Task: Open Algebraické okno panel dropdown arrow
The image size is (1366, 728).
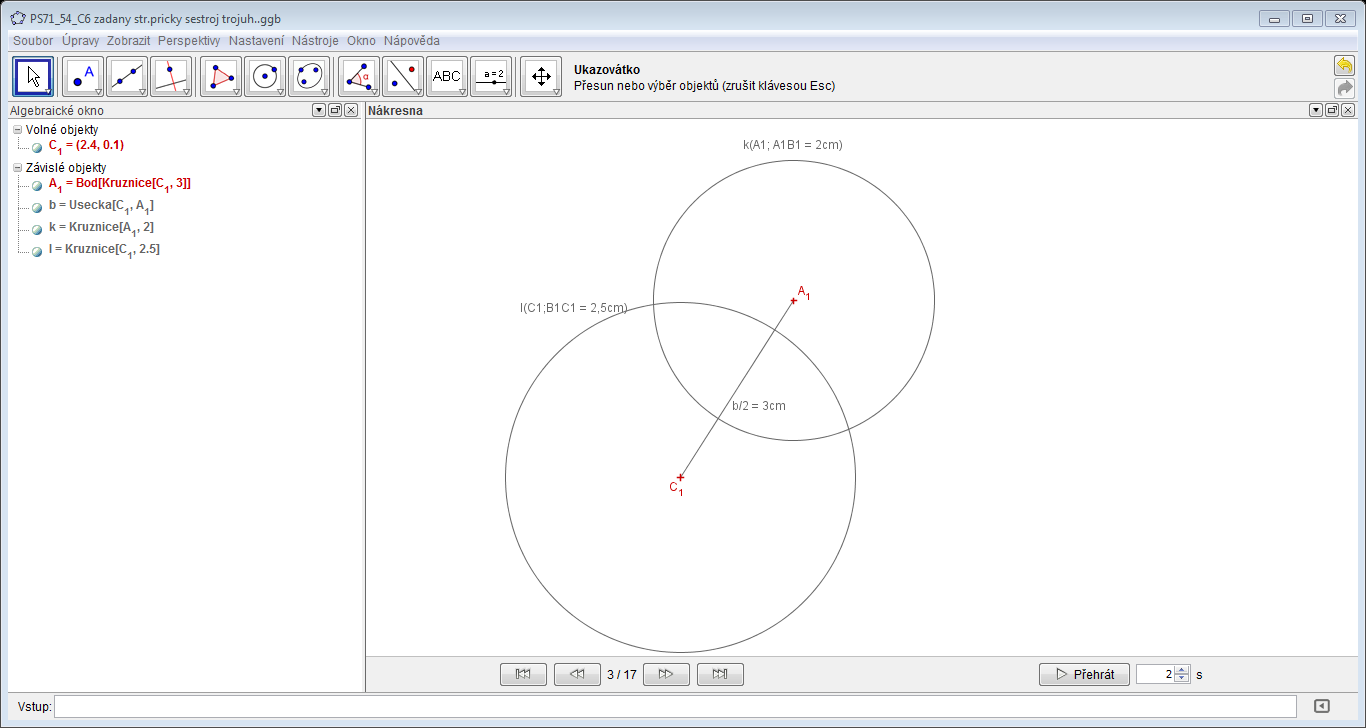Action: point(319,111)
